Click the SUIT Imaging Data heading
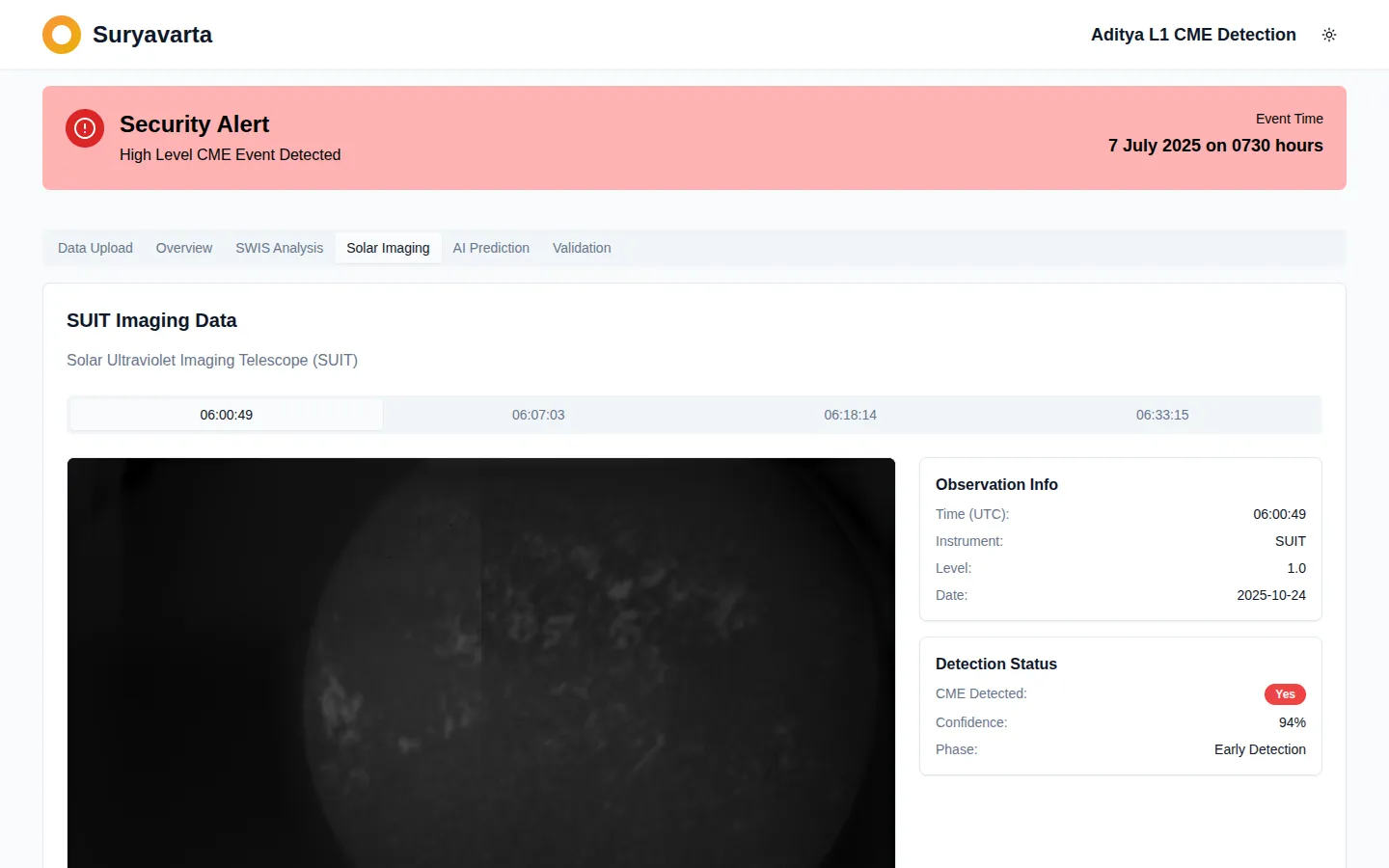This screenshot has height=868, width=1389. coord(151,320)
